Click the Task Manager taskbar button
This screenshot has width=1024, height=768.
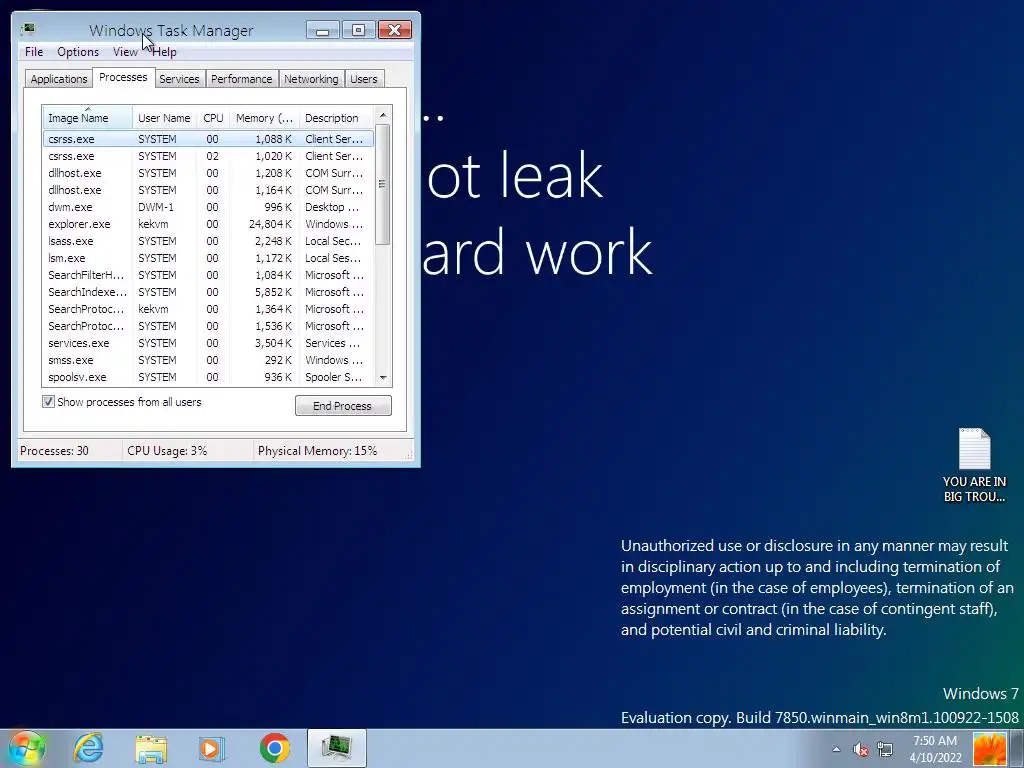click(337, 748)
